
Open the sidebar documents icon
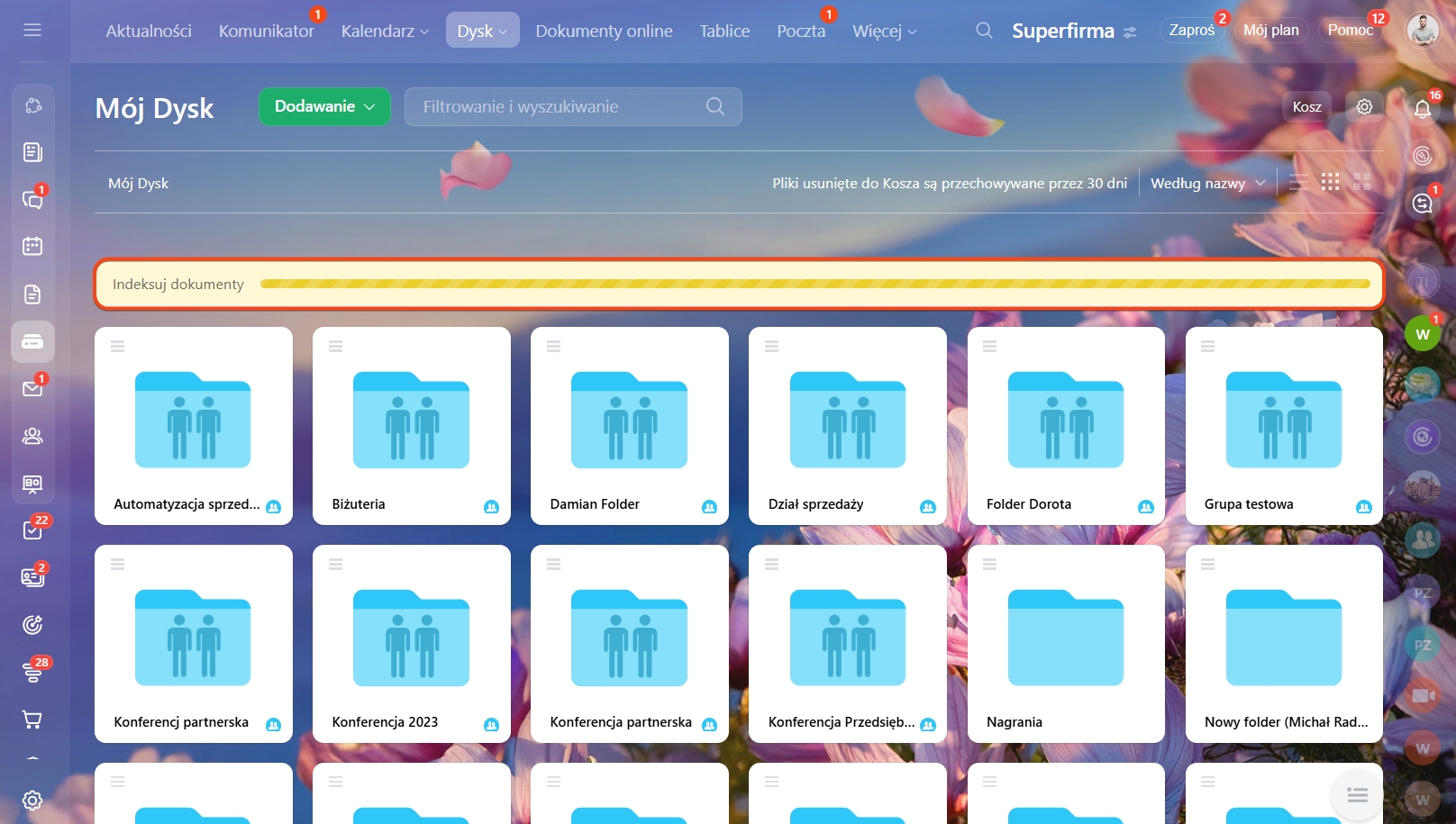pos(32,294)
